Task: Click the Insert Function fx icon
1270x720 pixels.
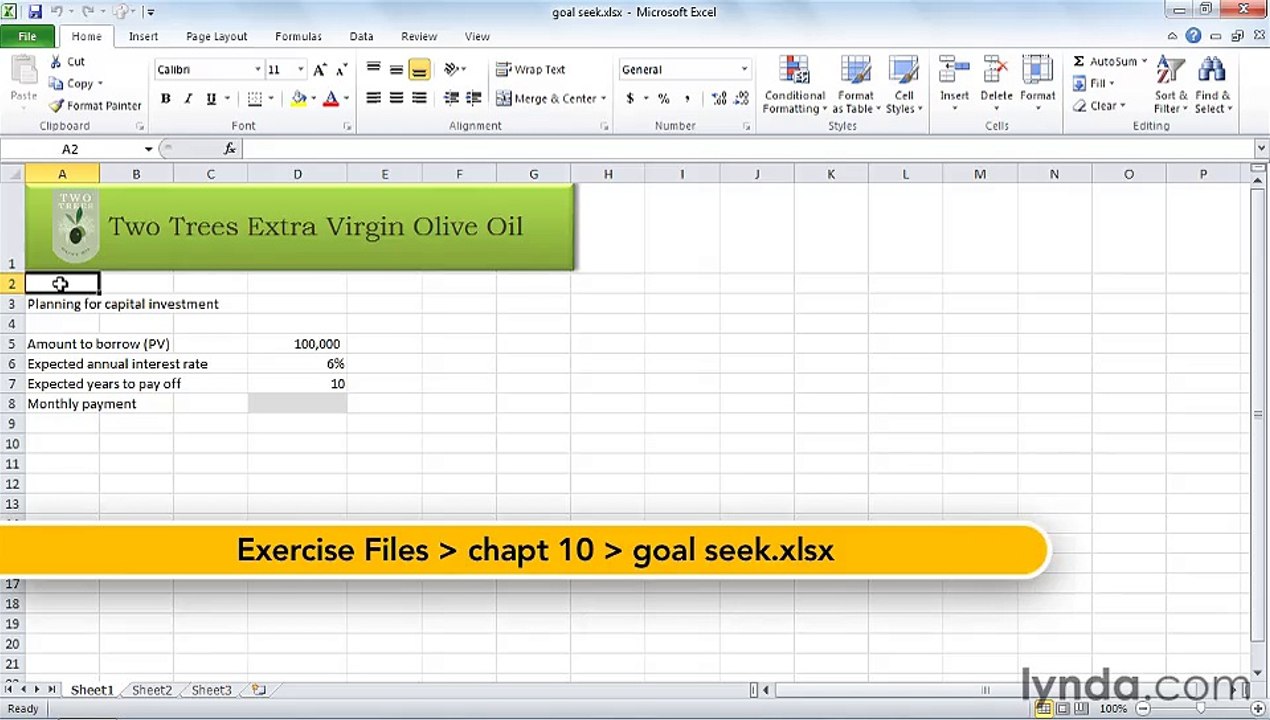Action: tap(229, 149)
